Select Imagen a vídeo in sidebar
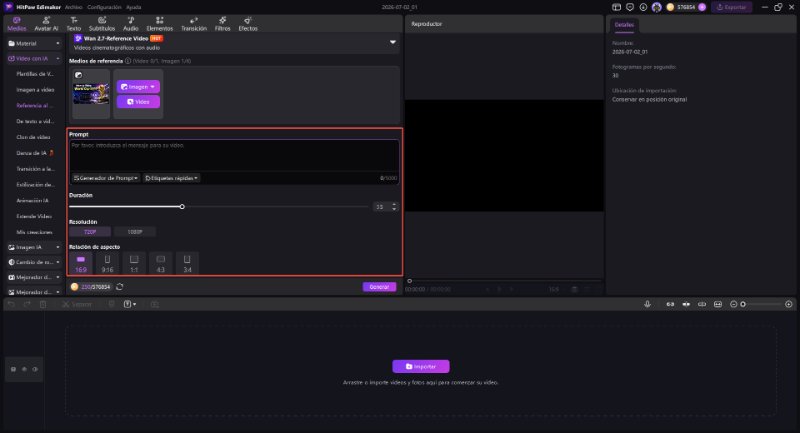 point(35,90)
